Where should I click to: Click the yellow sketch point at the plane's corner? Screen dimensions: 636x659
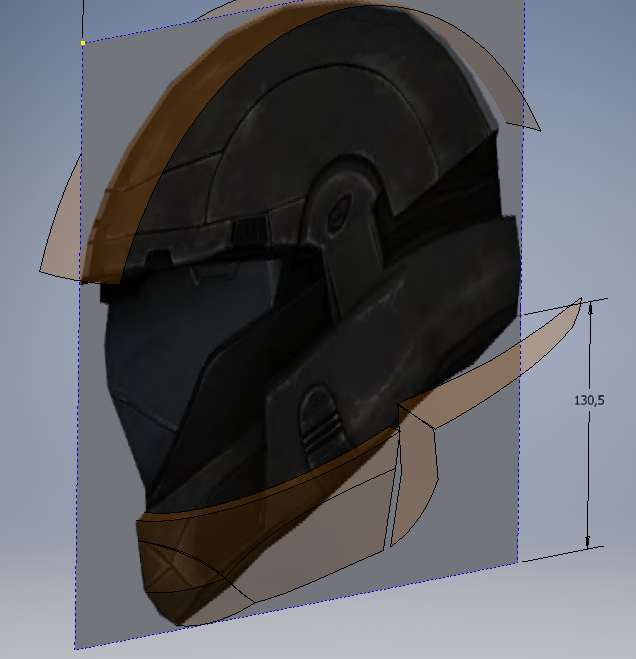83,43
